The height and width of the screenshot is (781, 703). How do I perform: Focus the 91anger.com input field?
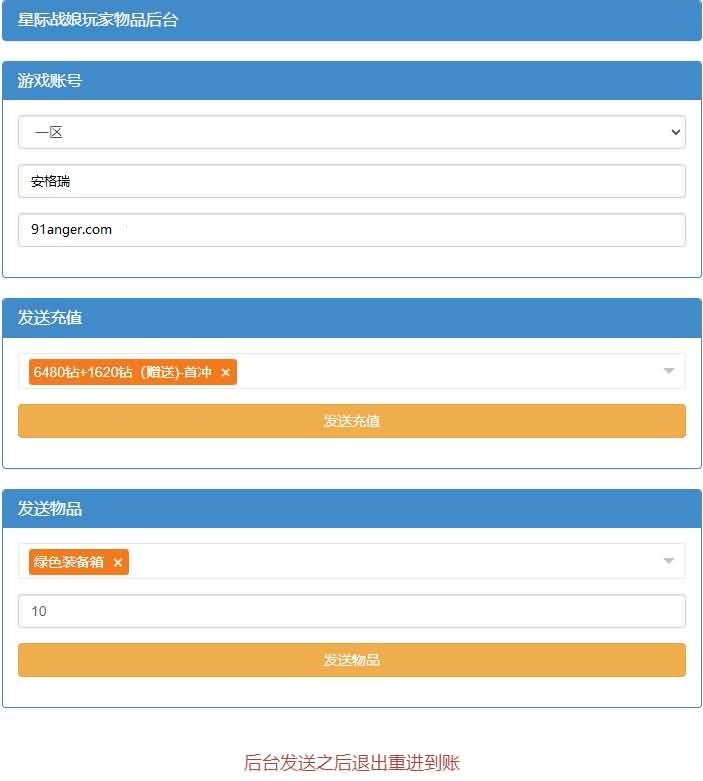351,230
